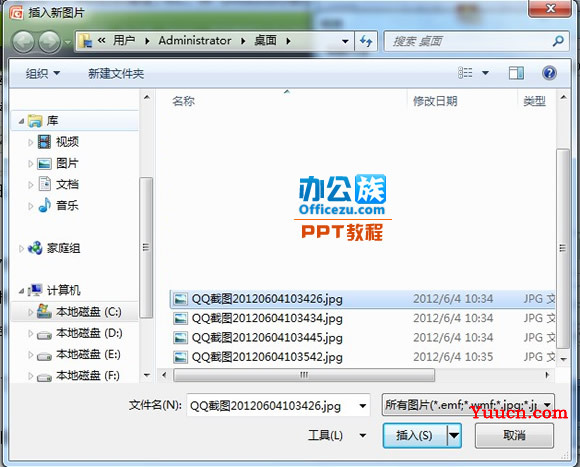Click the navigation pane vertical scrollbar
This screenshot has width=580, height=467.
point(146,247)
